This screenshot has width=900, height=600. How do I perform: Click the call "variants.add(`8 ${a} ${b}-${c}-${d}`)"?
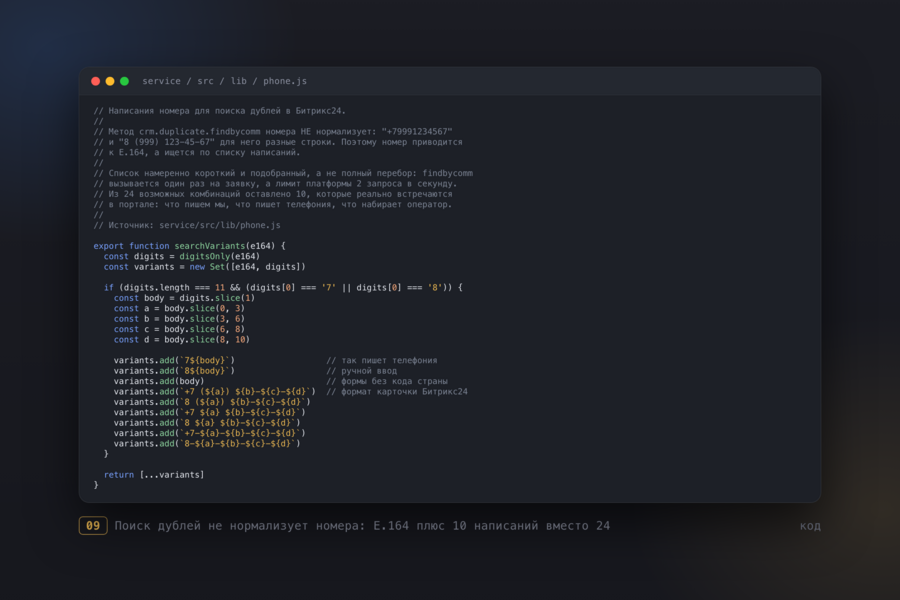(x=207, y=423)
